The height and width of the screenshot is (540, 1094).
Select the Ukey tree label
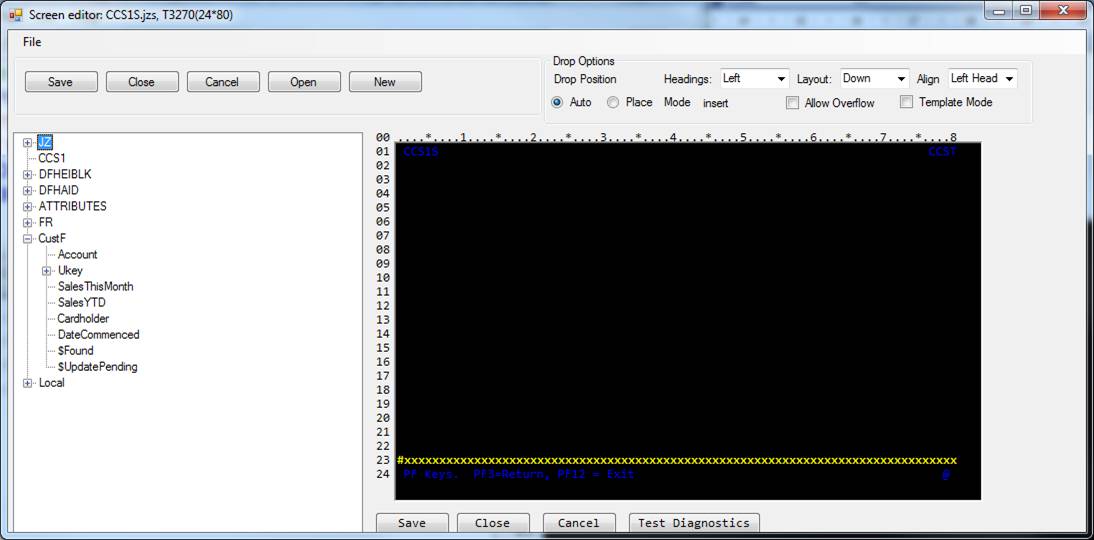[x=70, y=271]
